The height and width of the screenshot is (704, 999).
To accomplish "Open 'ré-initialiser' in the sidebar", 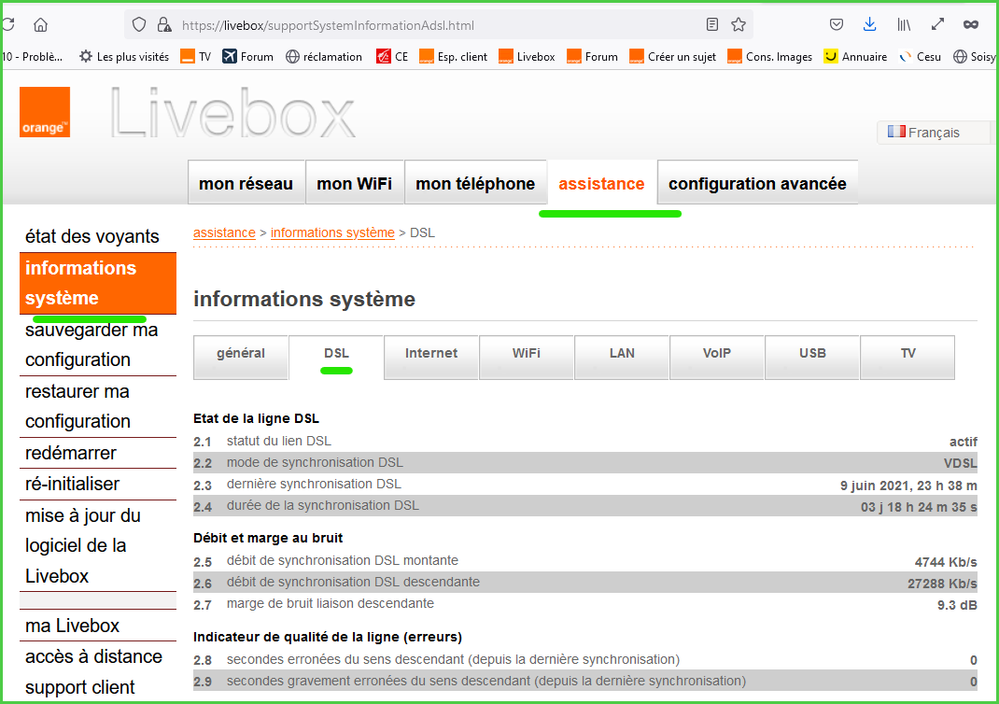I will [98, 484].
